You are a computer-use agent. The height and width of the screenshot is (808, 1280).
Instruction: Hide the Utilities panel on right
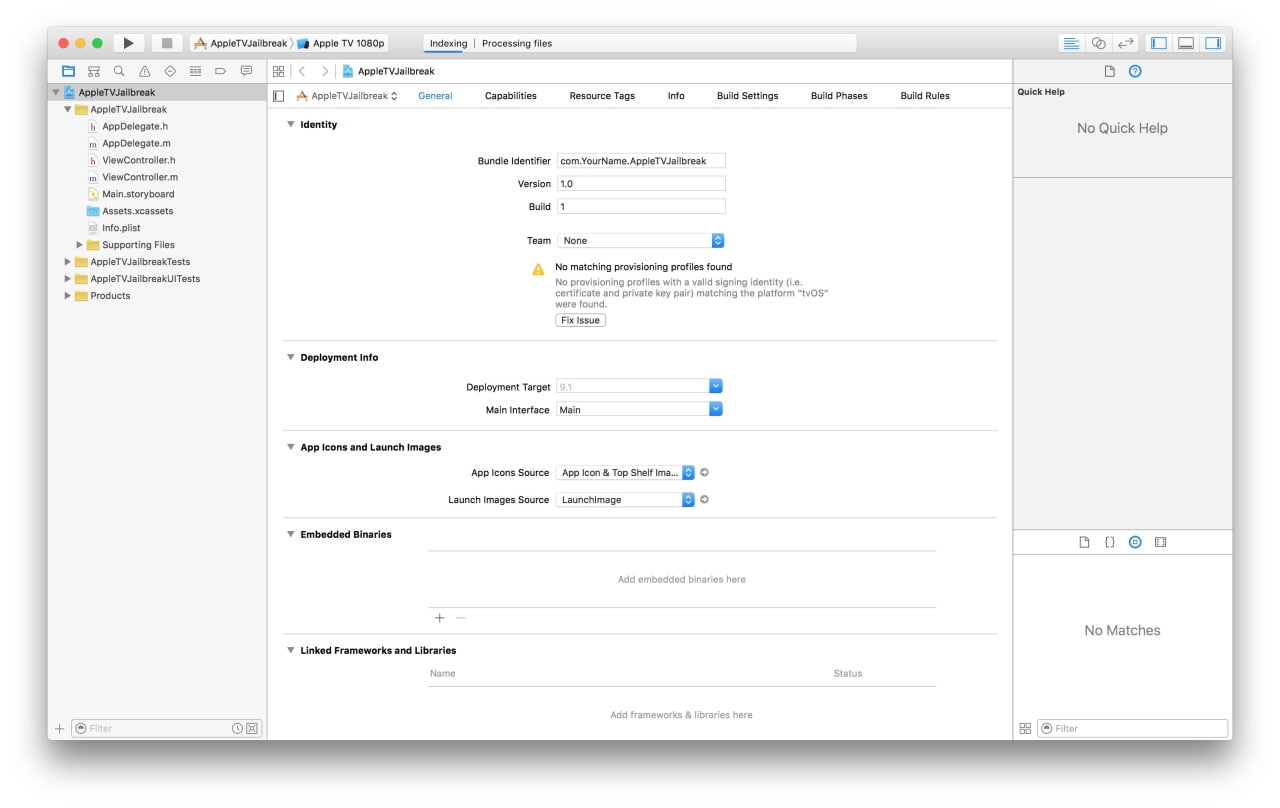[x=1213, y=43]
